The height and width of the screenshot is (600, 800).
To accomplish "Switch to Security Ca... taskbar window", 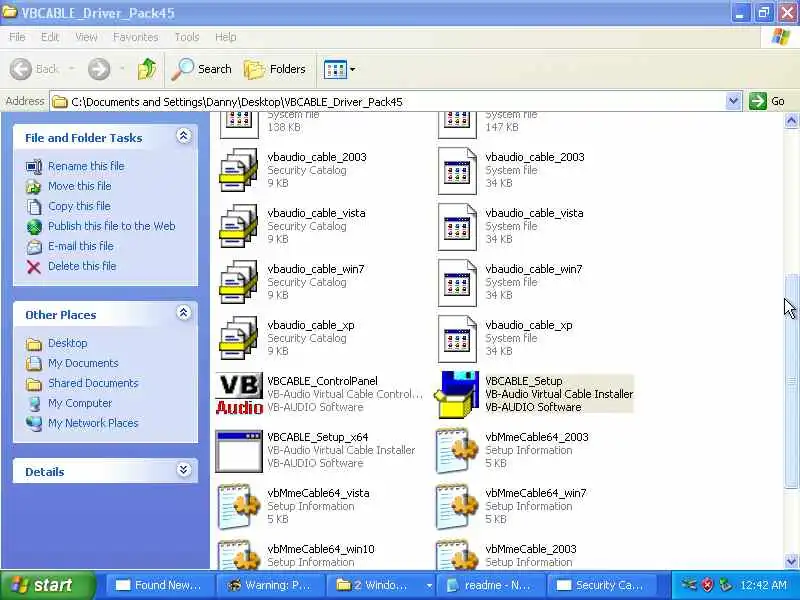I will [x=600, y=585].
